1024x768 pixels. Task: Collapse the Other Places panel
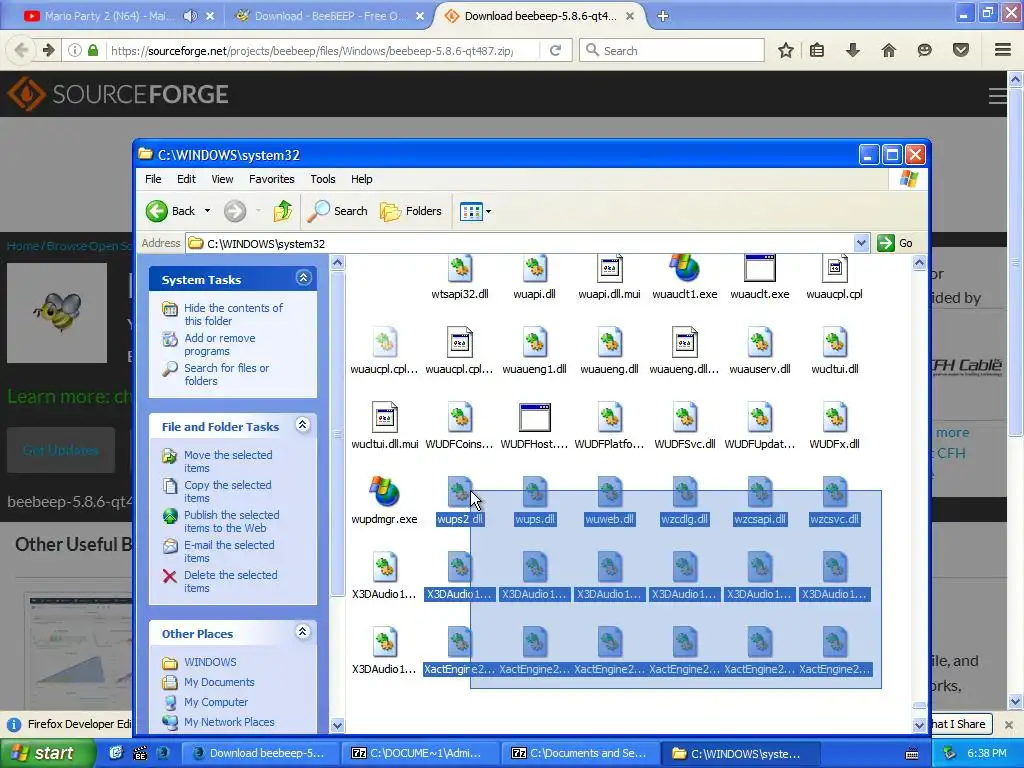point(302,632)
